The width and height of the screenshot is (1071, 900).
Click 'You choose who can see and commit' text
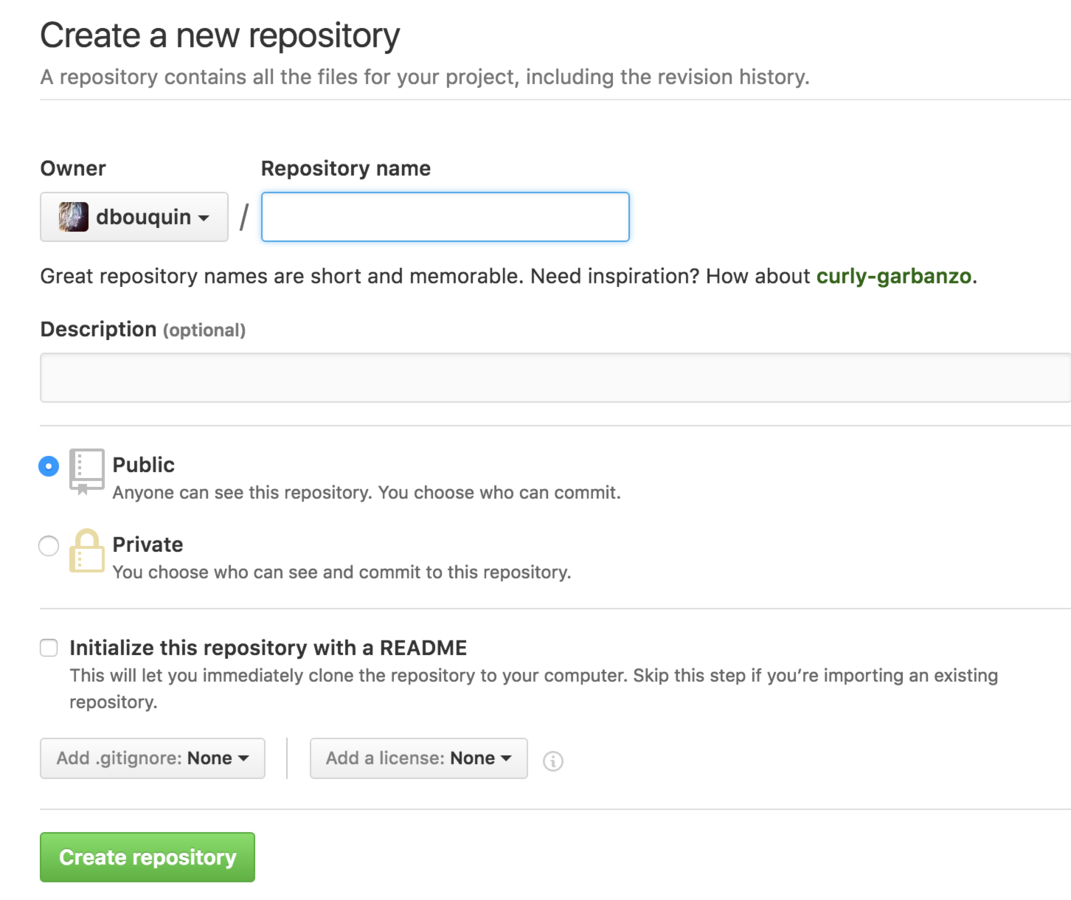pos(342,572)
